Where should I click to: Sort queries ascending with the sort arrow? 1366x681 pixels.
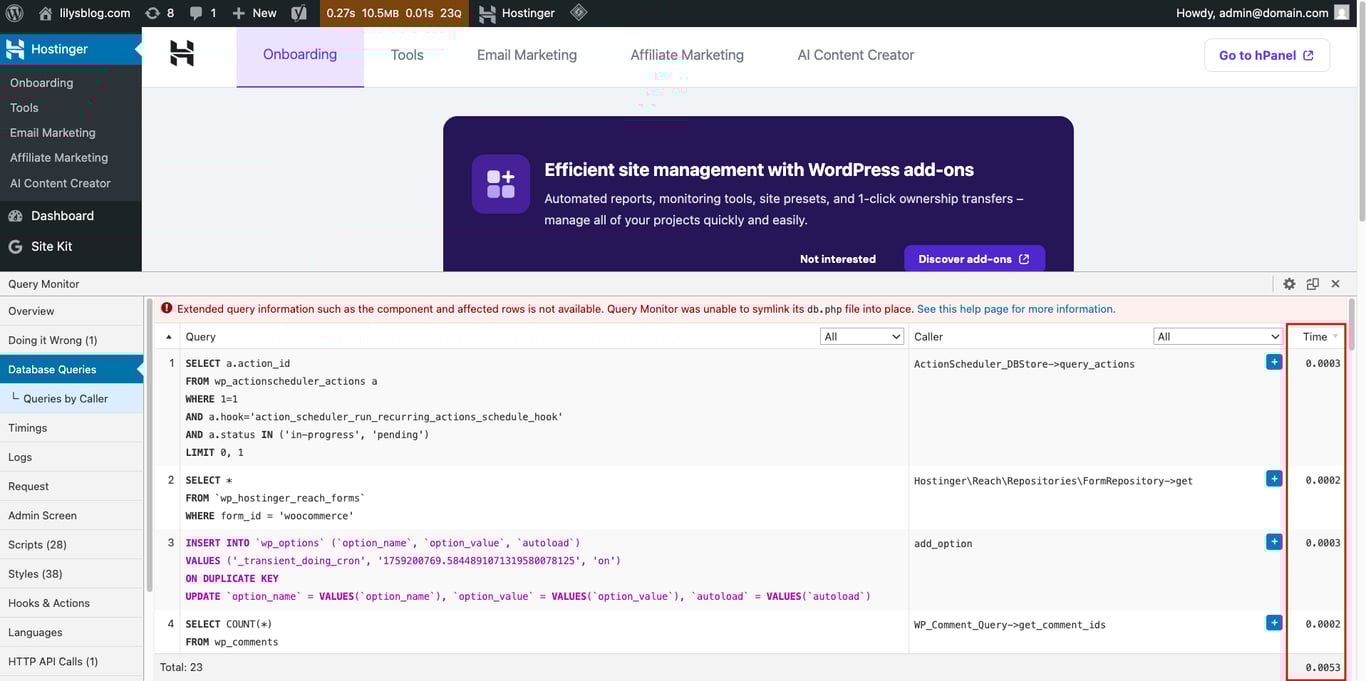(168, 336)
